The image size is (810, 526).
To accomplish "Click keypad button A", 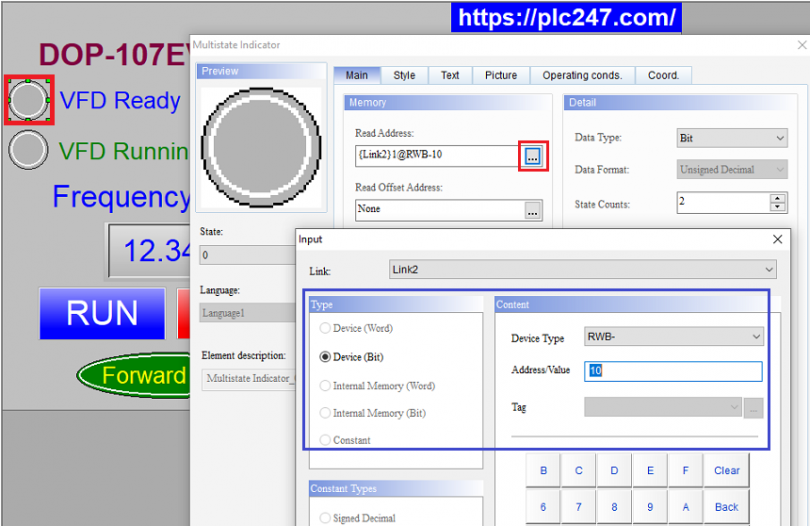I will [x=686, y=507].
